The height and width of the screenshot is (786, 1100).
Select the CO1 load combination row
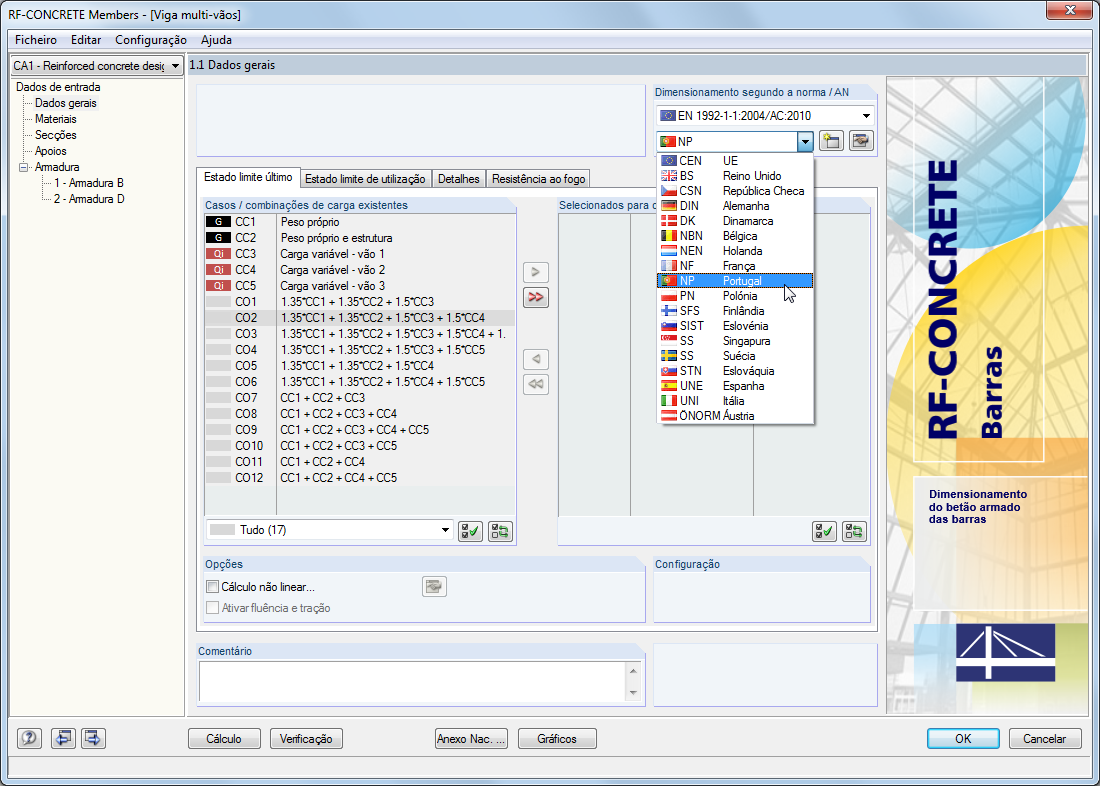pos(360,302)
